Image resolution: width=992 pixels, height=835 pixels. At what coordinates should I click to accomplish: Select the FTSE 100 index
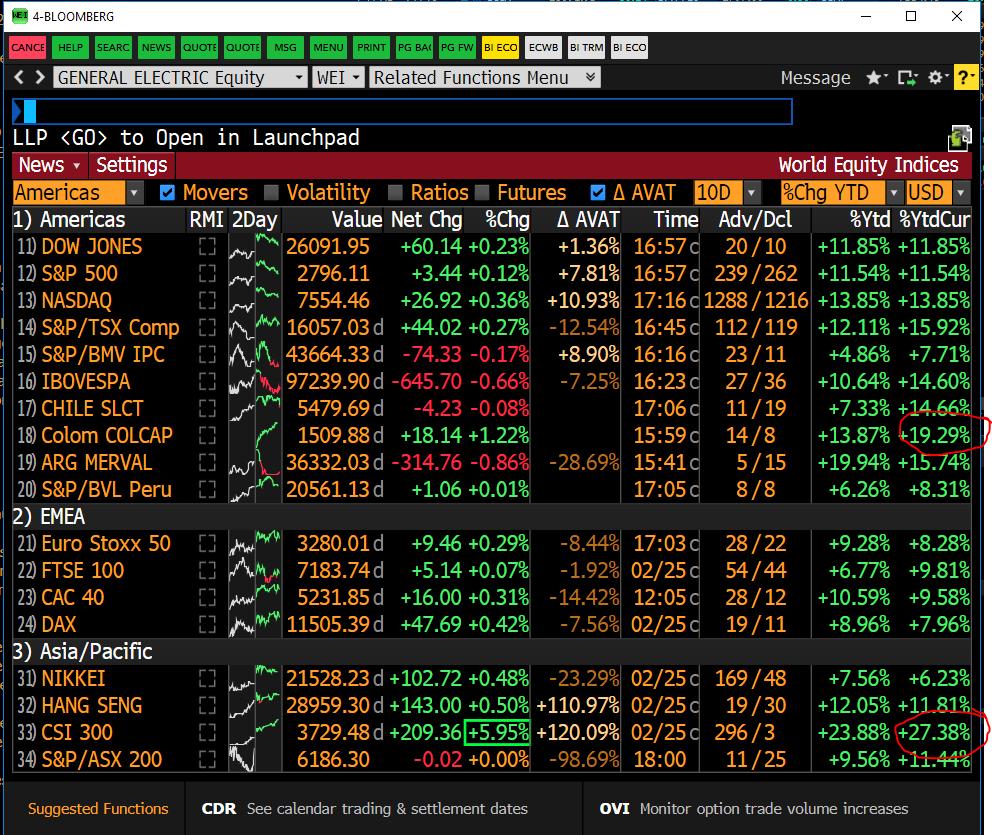coord(83,571)
